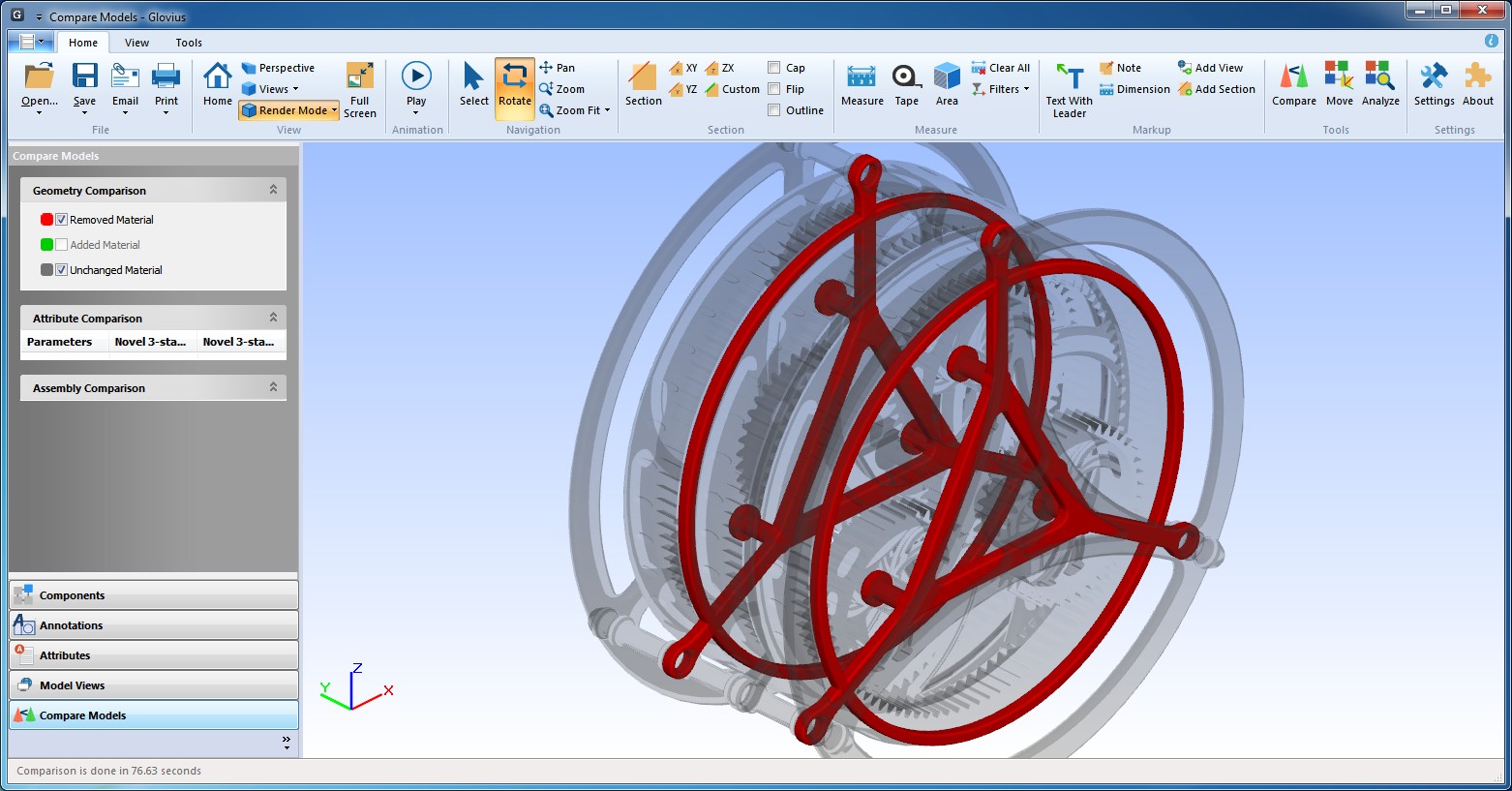Insert a Note markup
This screenshot has height=791, width=1512.
pyautogui.click(x=1121, y=68)
